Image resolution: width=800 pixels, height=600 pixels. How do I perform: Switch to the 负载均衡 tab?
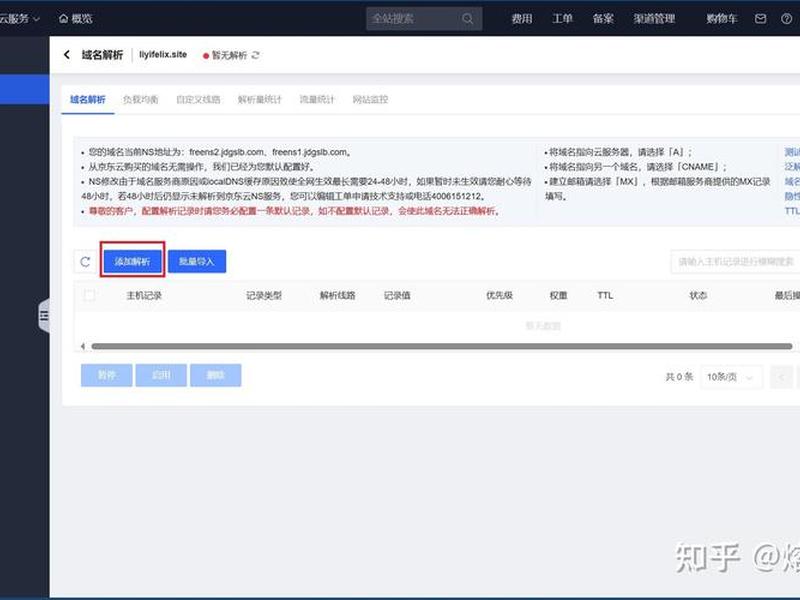coord(141,99)
